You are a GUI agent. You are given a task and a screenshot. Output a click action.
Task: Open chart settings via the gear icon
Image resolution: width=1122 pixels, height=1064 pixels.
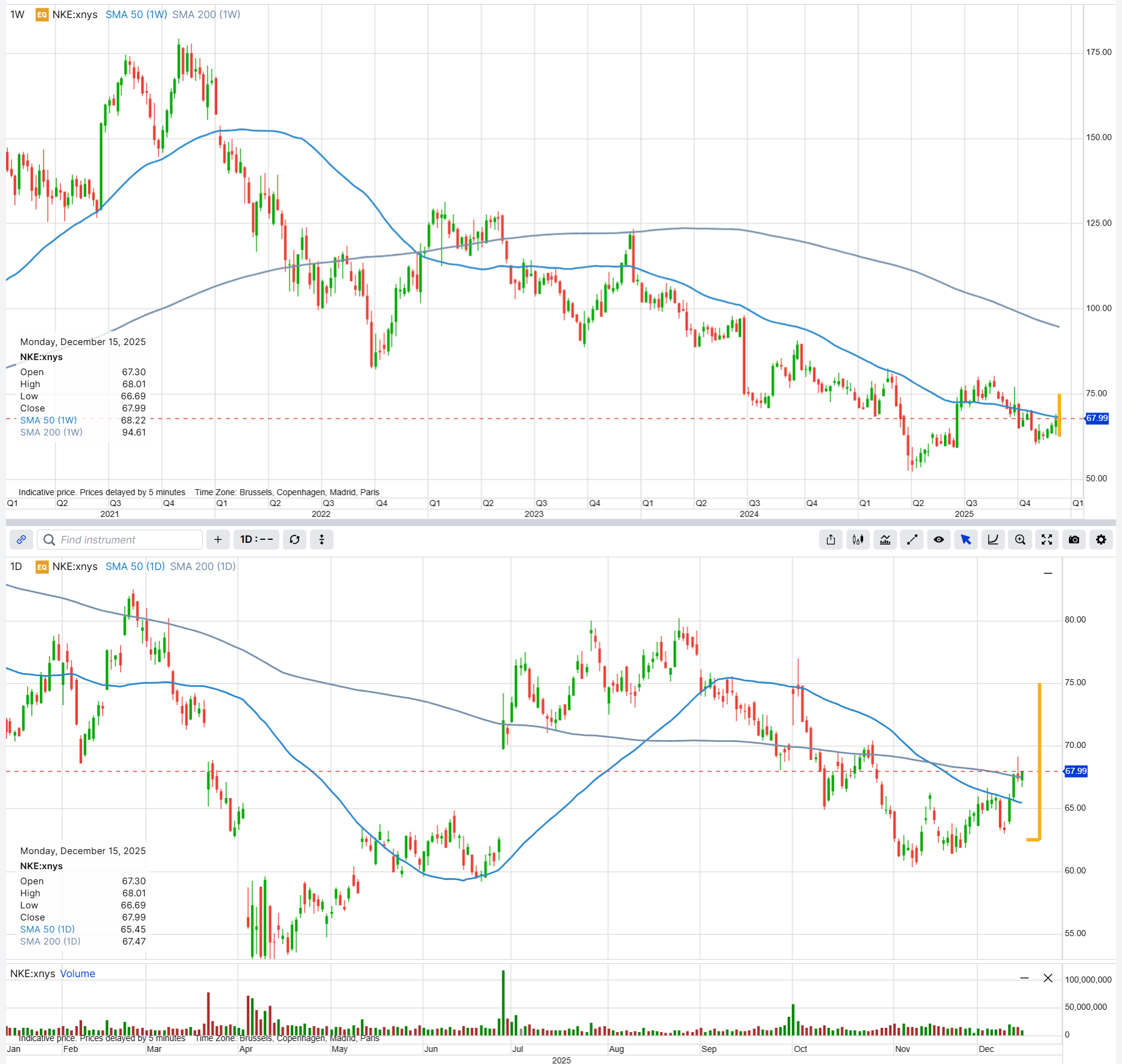tap(1101, 540)
